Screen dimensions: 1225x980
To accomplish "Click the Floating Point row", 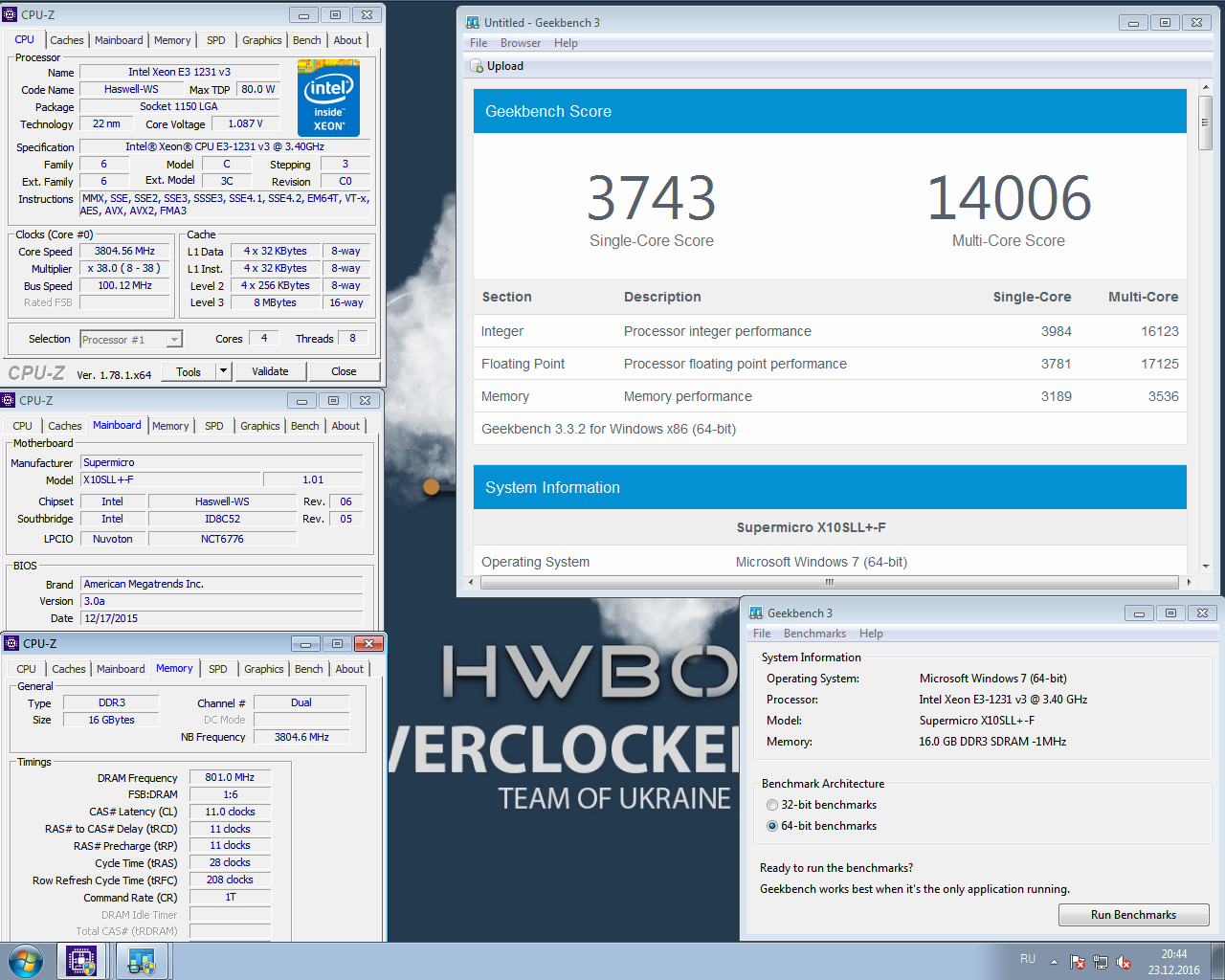I will (830, 364).
